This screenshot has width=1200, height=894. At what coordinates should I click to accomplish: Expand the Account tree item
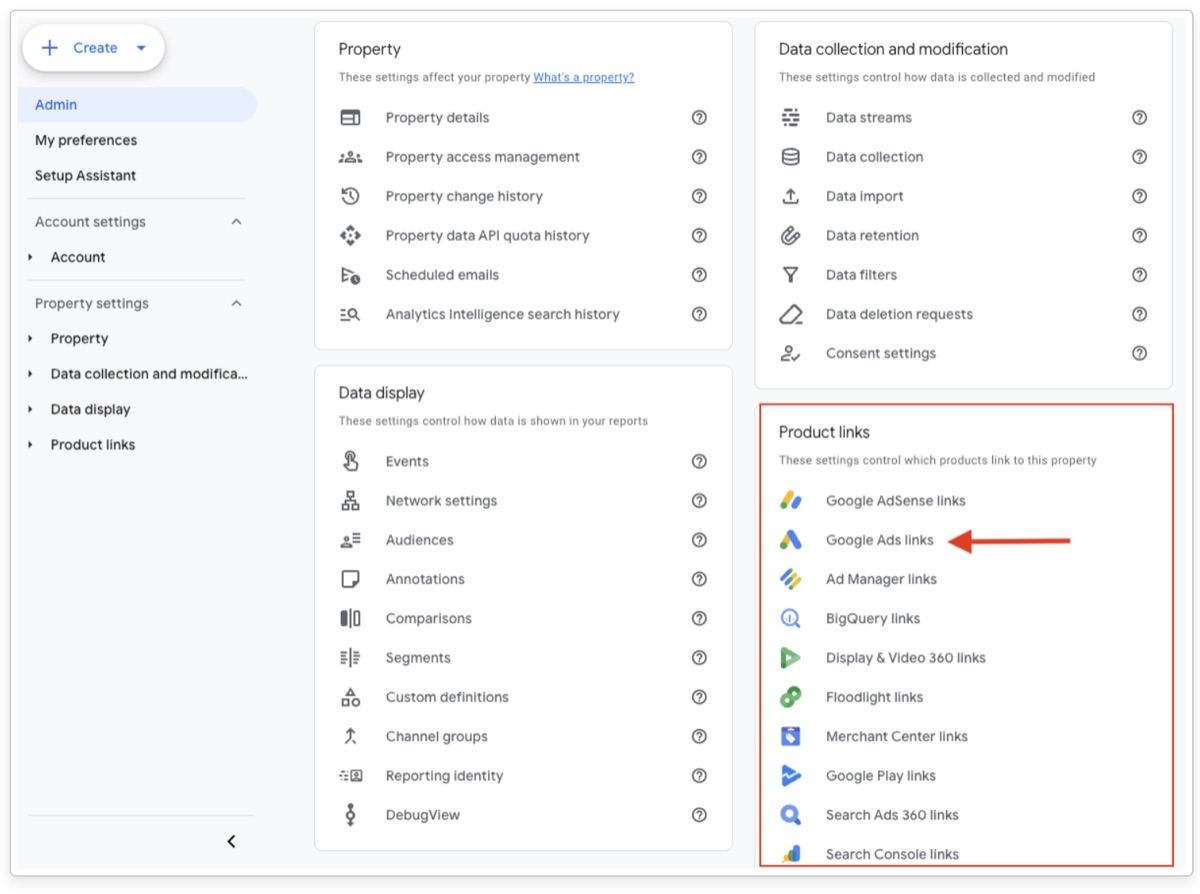[31, 258]
